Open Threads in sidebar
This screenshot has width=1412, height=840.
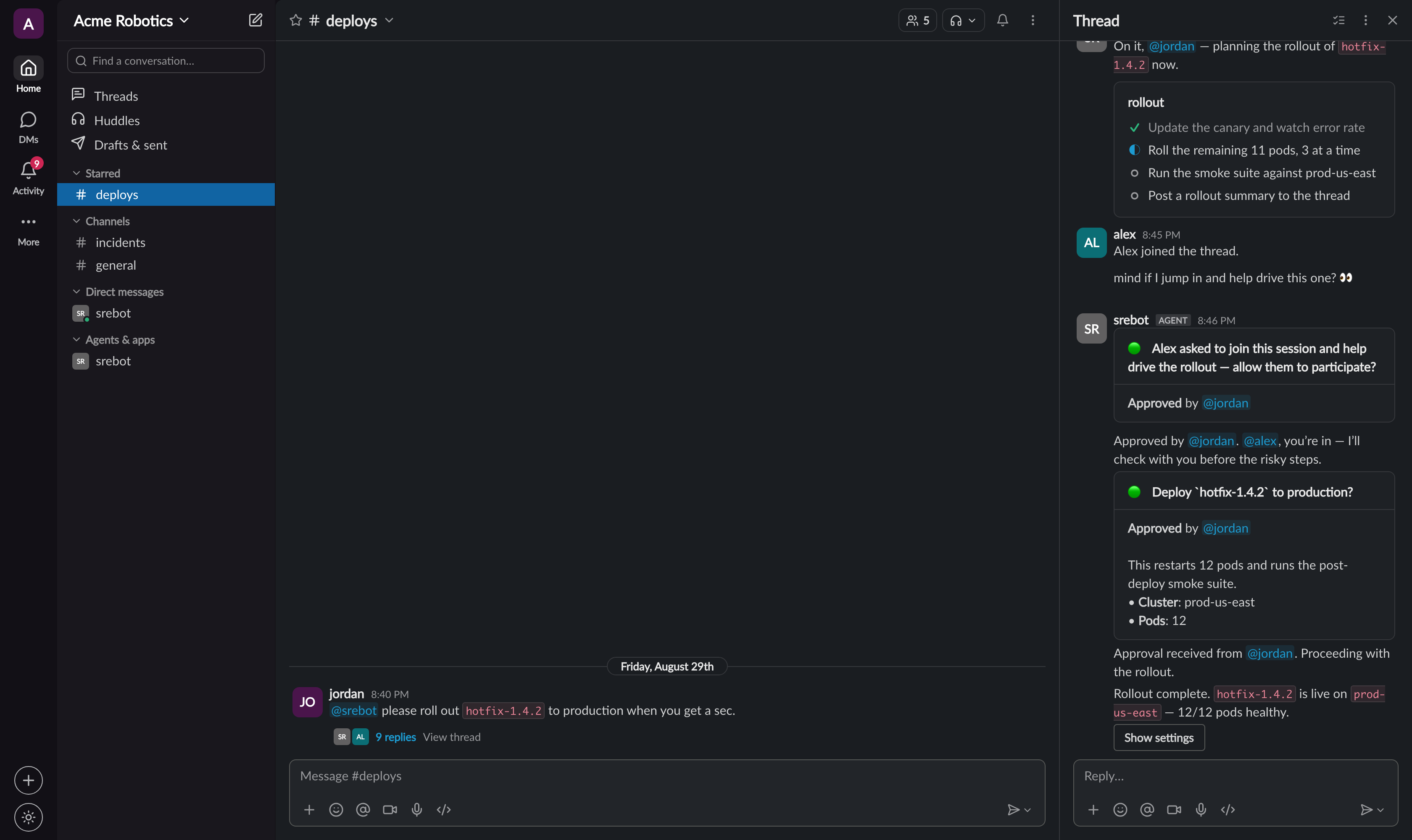tap(166, 96)
